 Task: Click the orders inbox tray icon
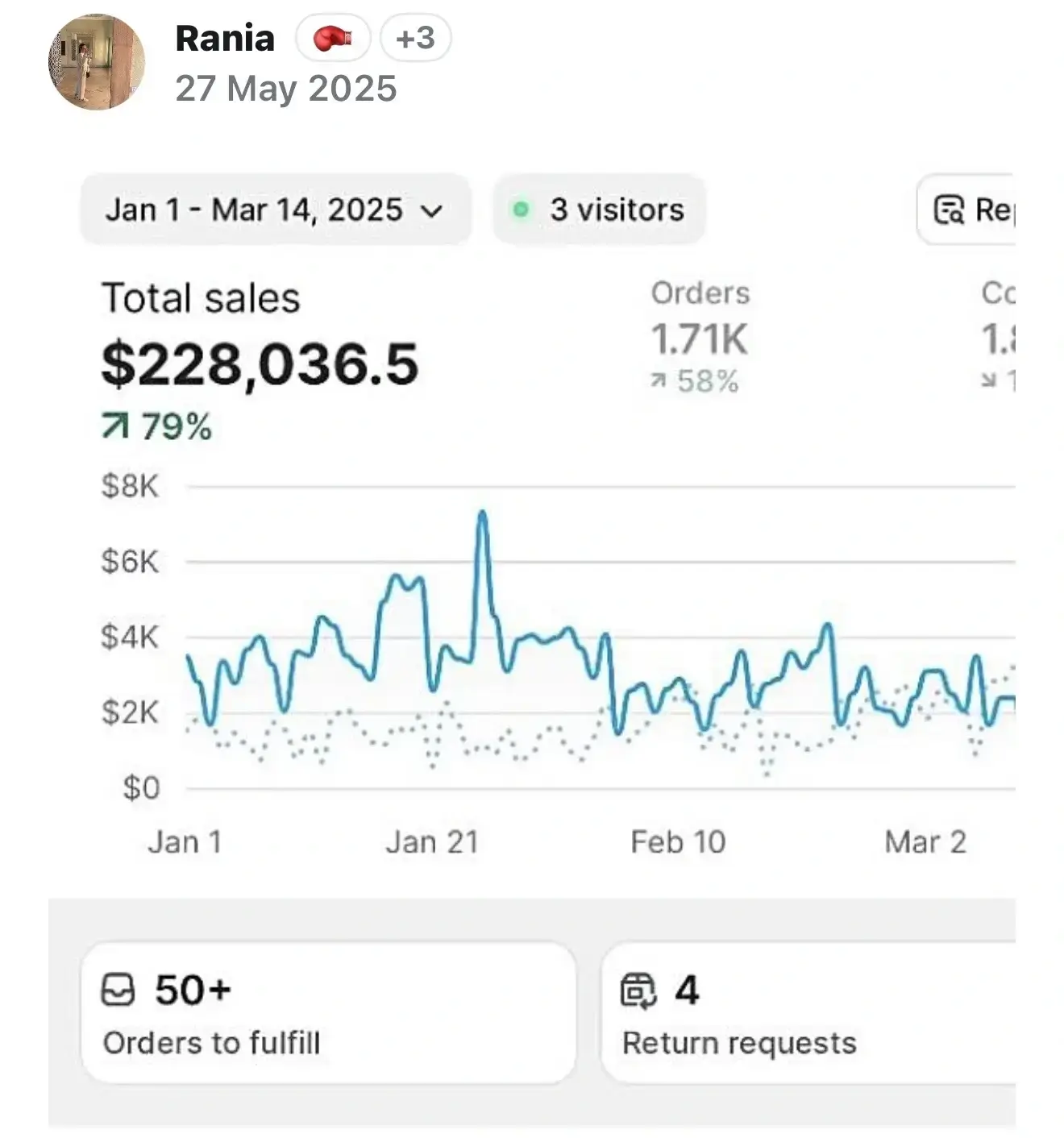click(118, 990)
